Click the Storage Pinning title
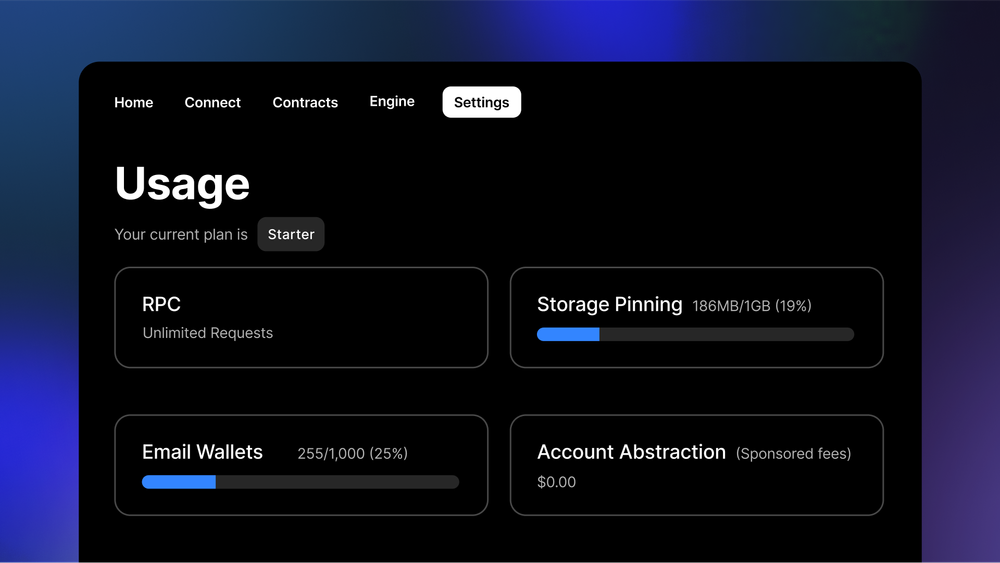Image resolution: width=1000 pixels, height=563 pixels. point(609,304)
